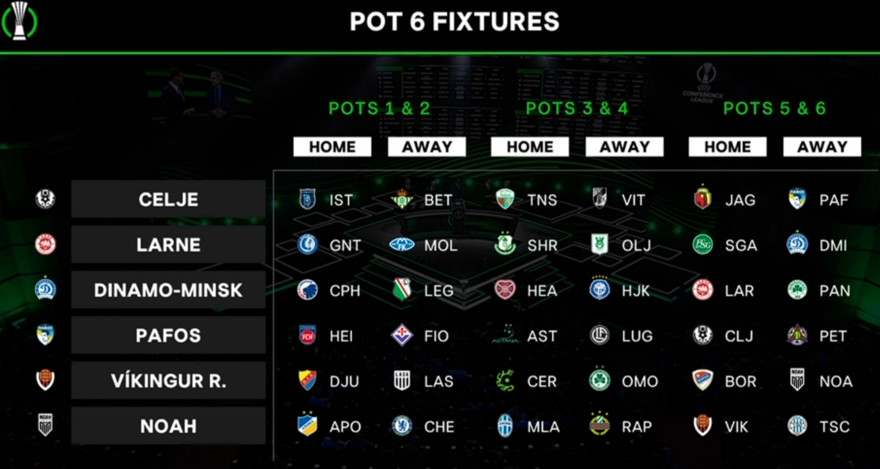This screenshot has width=880, height=469.
Task: Select the Larne crest next to LARNE label
Action: coord(45,245)
